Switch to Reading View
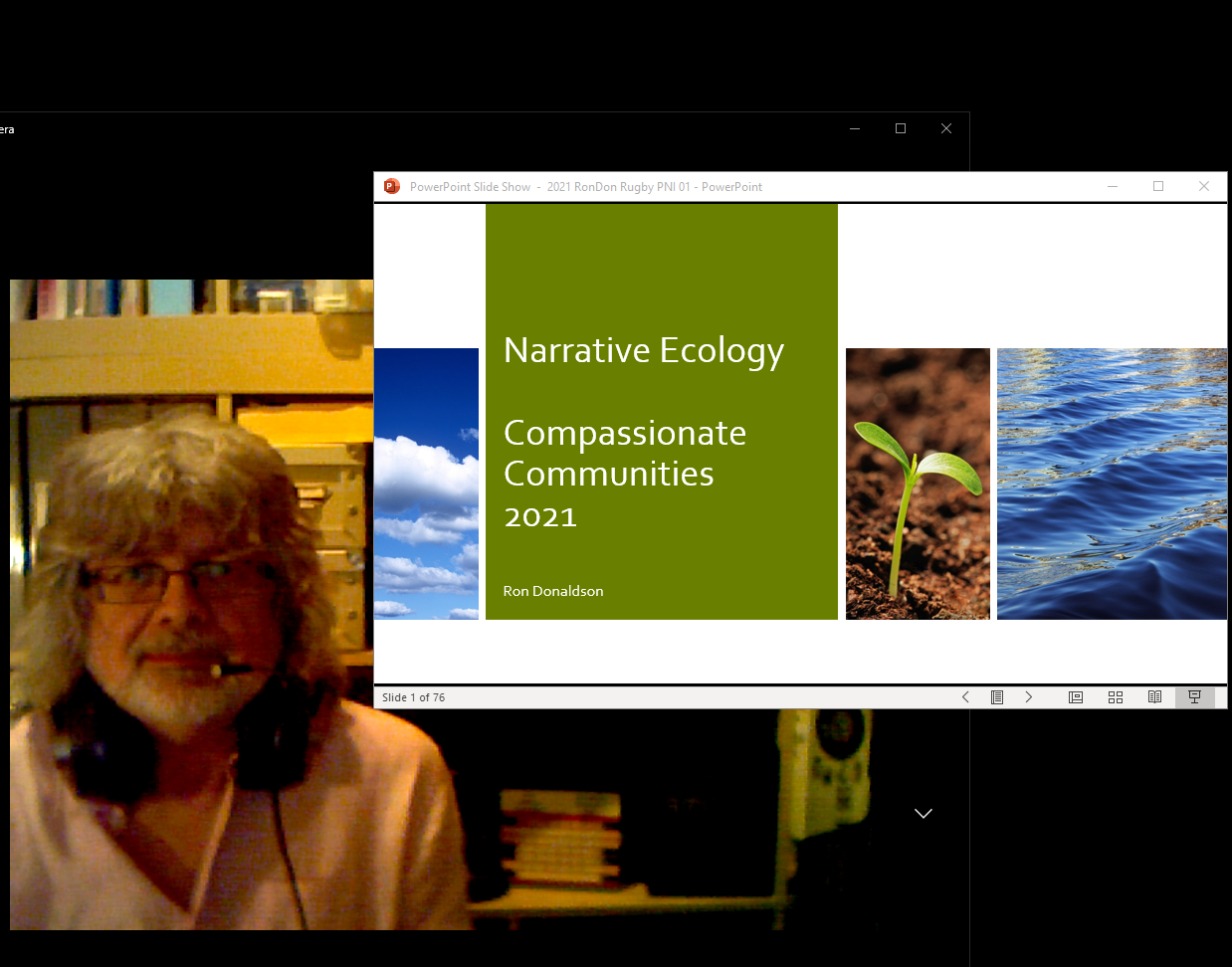Viewport: 1232px width, 967px height. pyautogui.click(x=1154, y=697)
